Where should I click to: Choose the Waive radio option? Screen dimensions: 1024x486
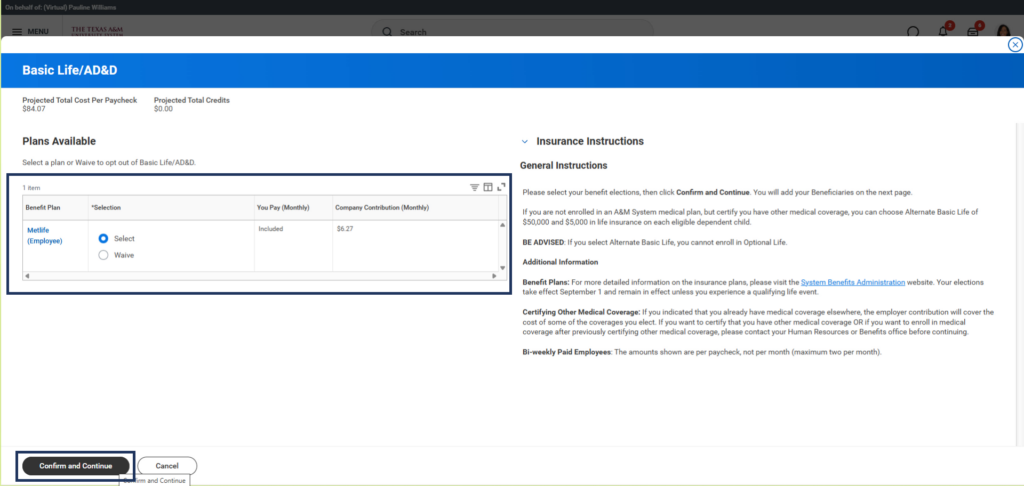(103, 255)
